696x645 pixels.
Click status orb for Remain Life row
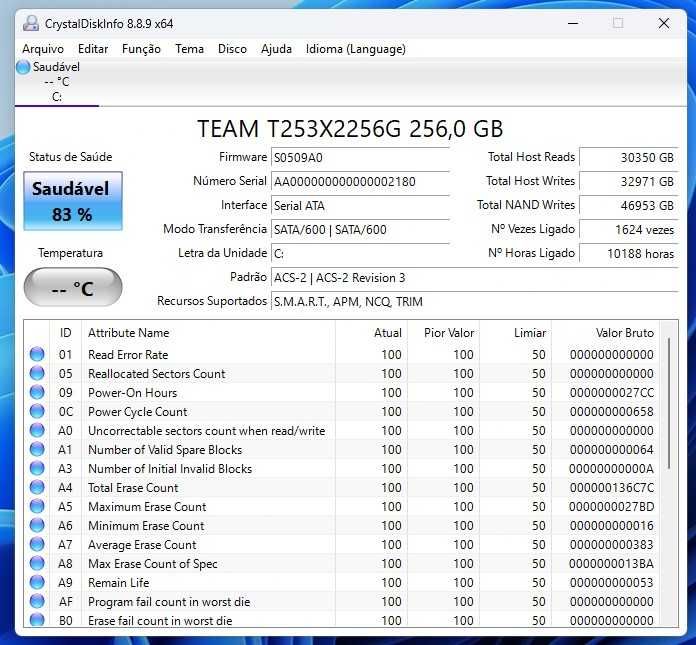click(37, 582)
